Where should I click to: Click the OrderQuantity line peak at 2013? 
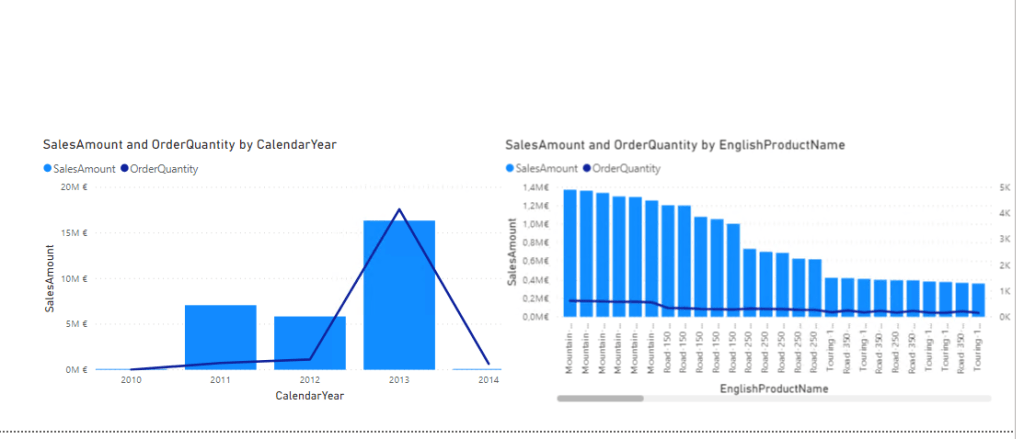coord(399,210)
